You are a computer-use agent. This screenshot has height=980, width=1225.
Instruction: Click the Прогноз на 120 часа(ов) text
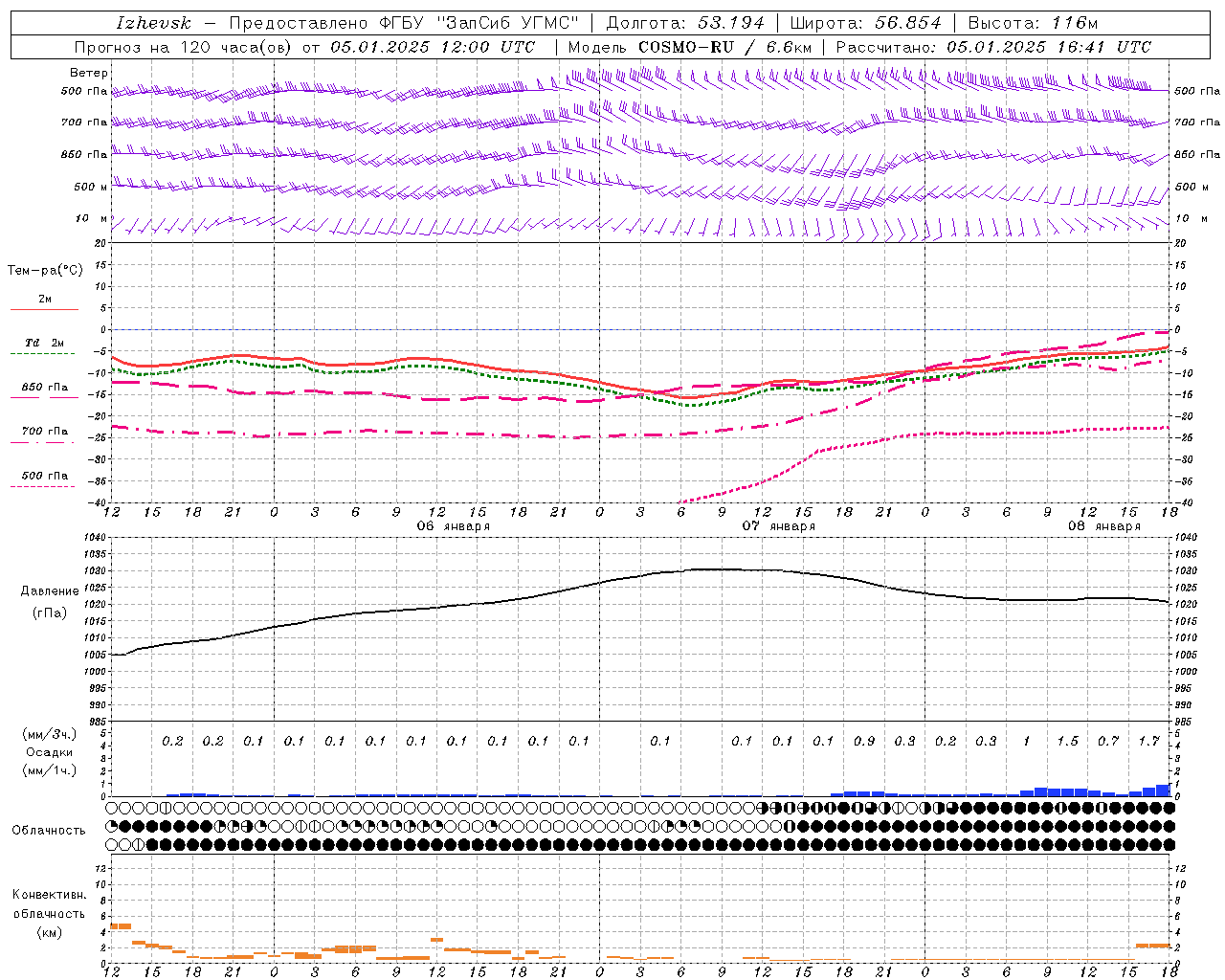(x=184, y=47)
